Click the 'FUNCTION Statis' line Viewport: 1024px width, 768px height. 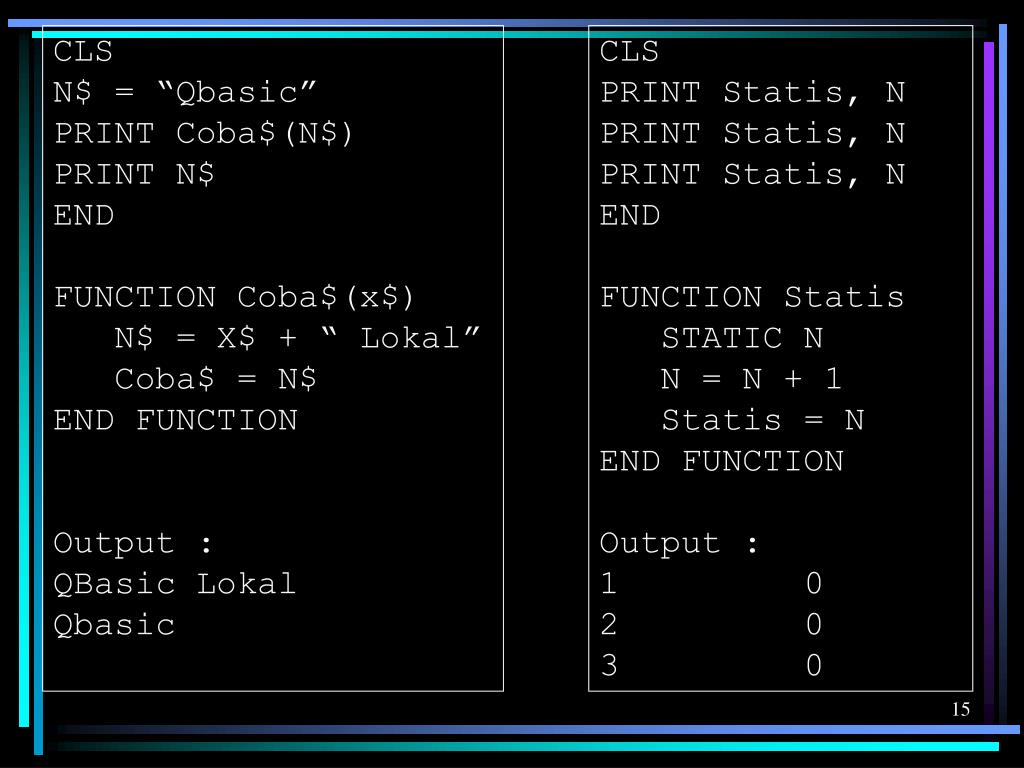(x=752, y=298)
